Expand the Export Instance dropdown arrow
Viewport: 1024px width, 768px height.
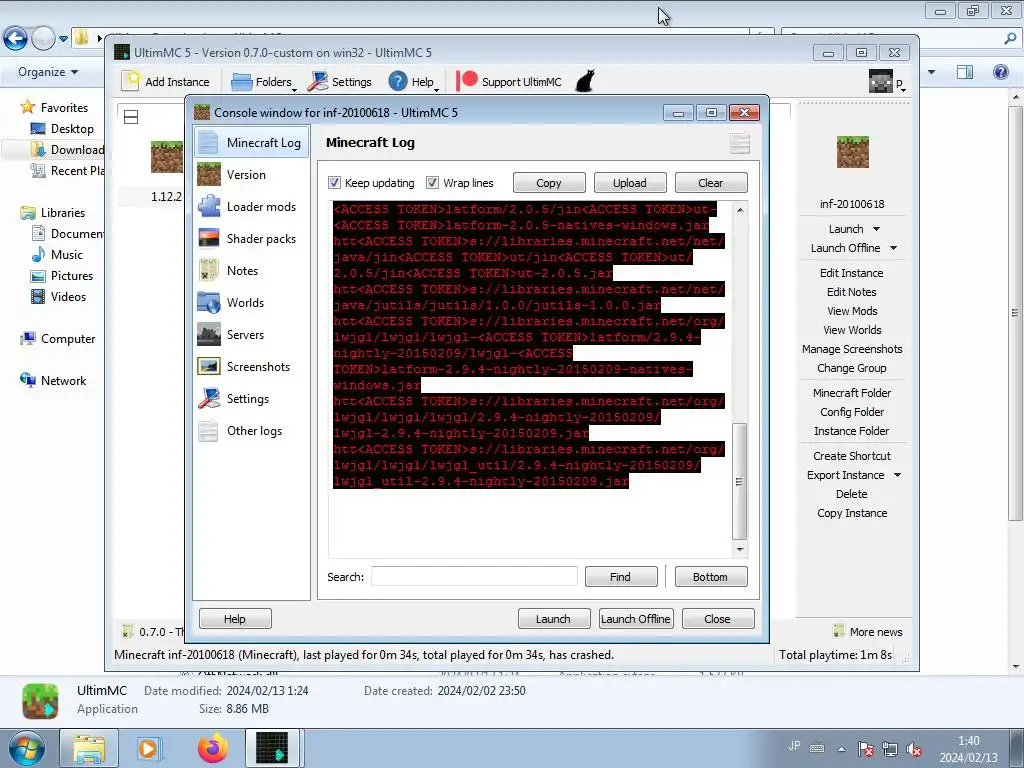click(897, 475)
